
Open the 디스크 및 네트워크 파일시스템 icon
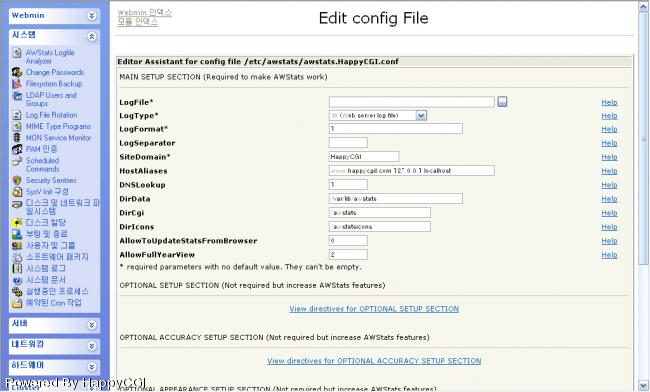tap(17, 204)
